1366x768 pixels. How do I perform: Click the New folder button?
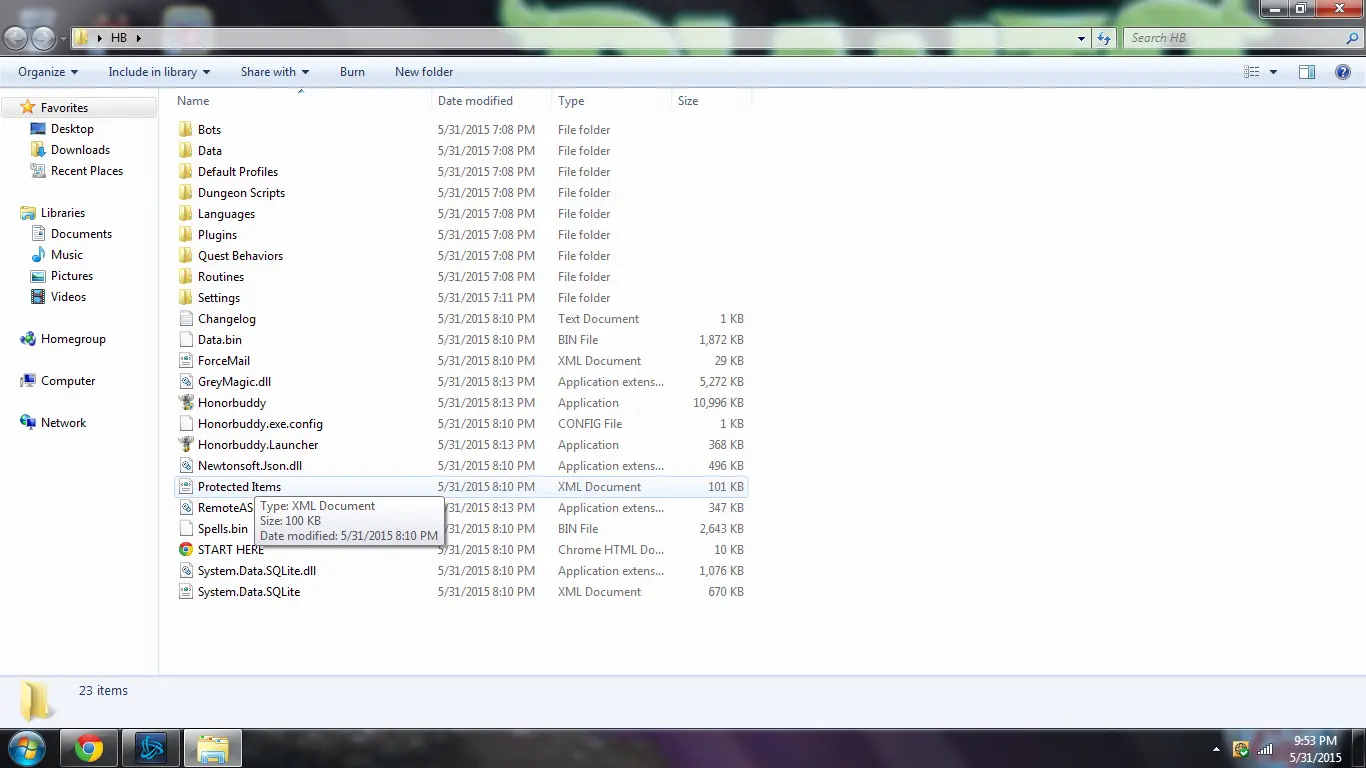[x=424, y=72]
